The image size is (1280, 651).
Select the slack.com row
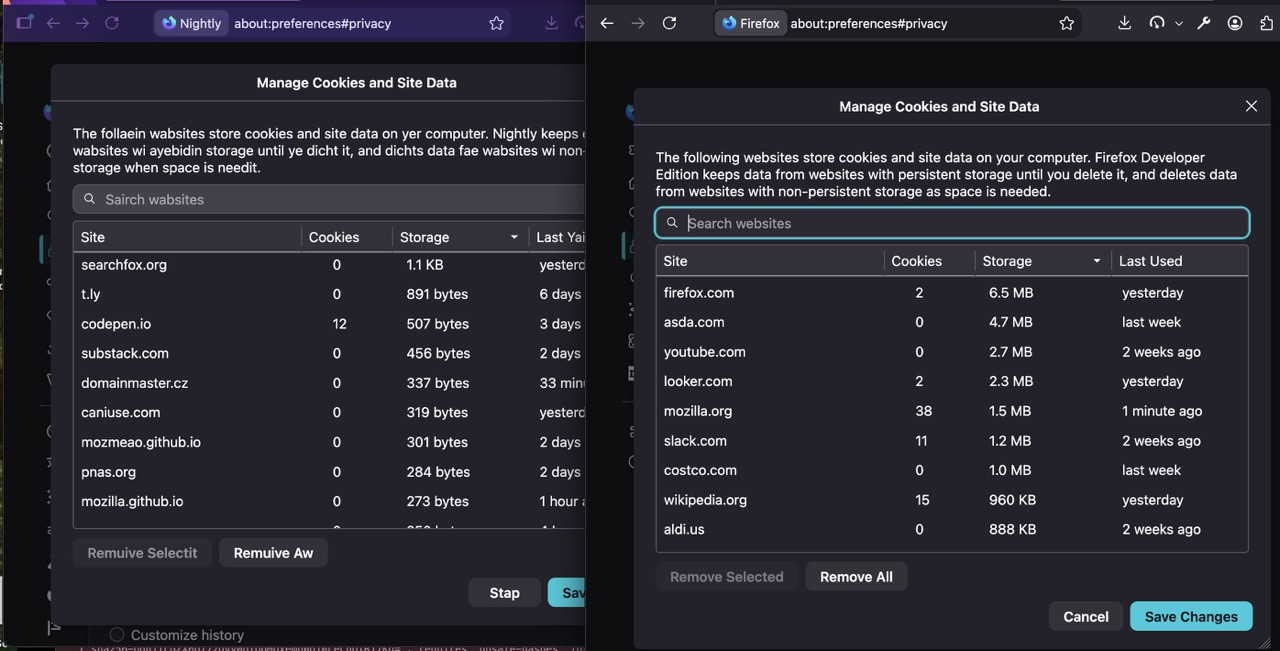952,441
